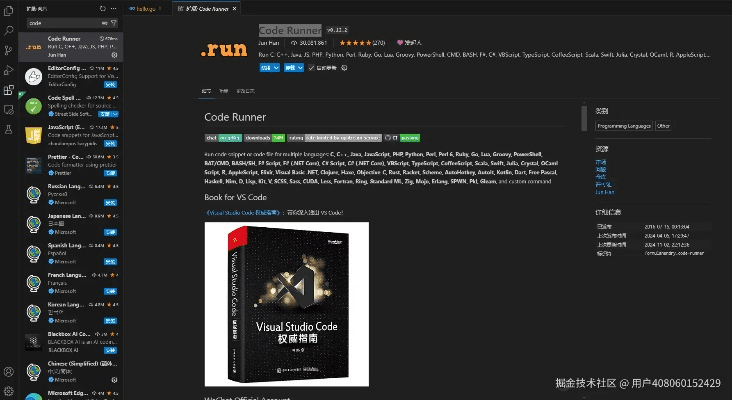Viewport: 732px width, 400px height.
Task: Select the Extensions view icon
Action: 8,90
